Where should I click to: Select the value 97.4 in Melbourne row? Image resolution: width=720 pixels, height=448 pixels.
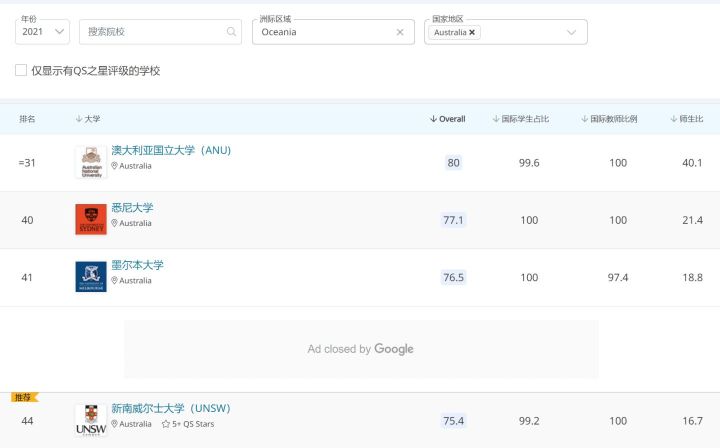(x=618, y=277)
